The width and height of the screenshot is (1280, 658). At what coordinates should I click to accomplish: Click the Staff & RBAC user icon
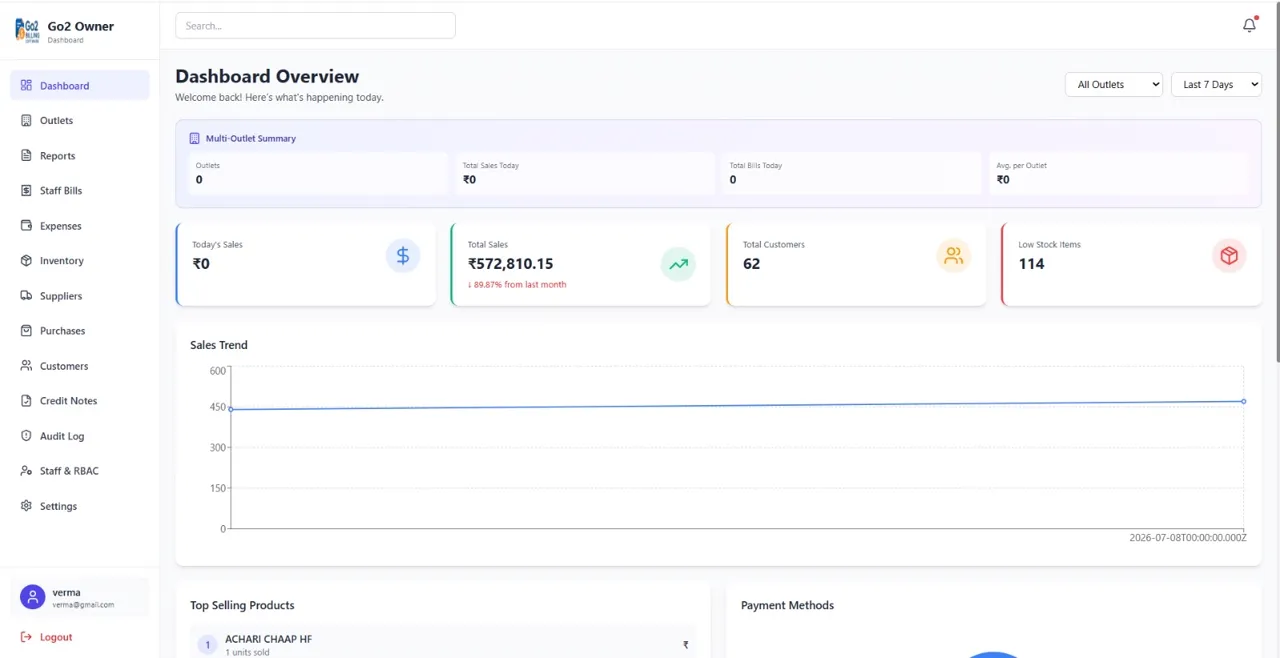coord(26,471)
